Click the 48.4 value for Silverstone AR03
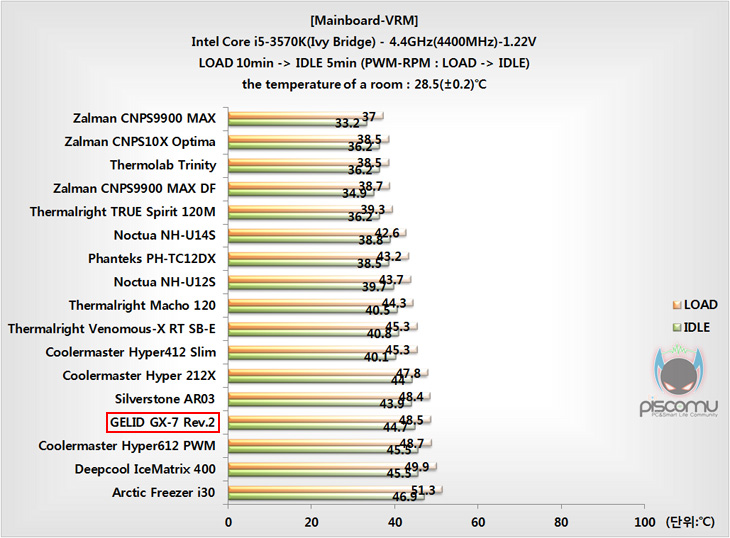This screenshot has height=538, width=730. 411,397
